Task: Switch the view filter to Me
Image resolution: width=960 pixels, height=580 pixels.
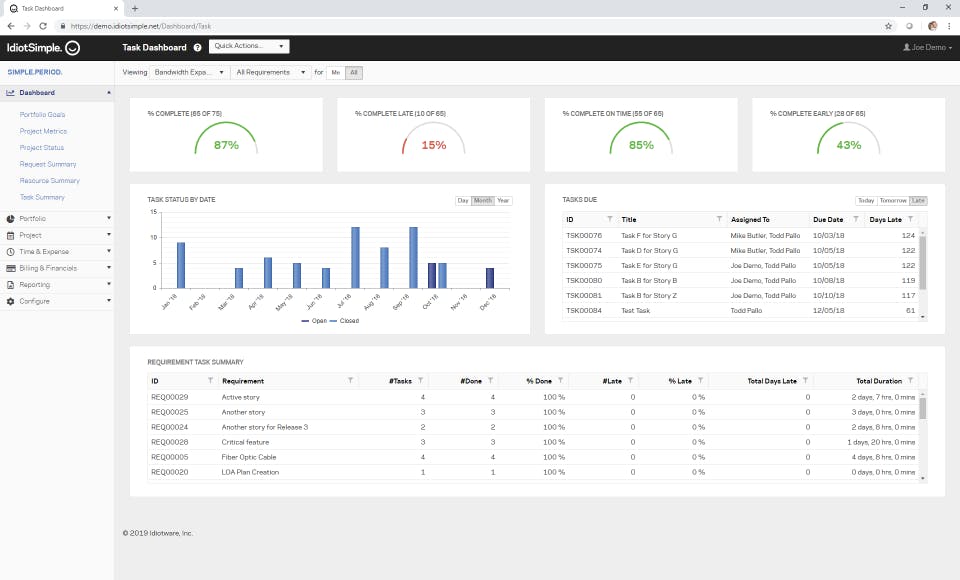Action: point(335,72)
